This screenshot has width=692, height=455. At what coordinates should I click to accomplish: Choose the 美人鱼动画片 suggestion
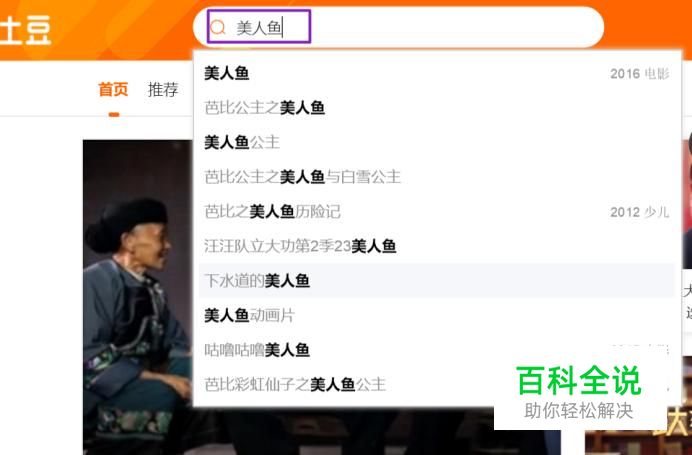(436, 315)
